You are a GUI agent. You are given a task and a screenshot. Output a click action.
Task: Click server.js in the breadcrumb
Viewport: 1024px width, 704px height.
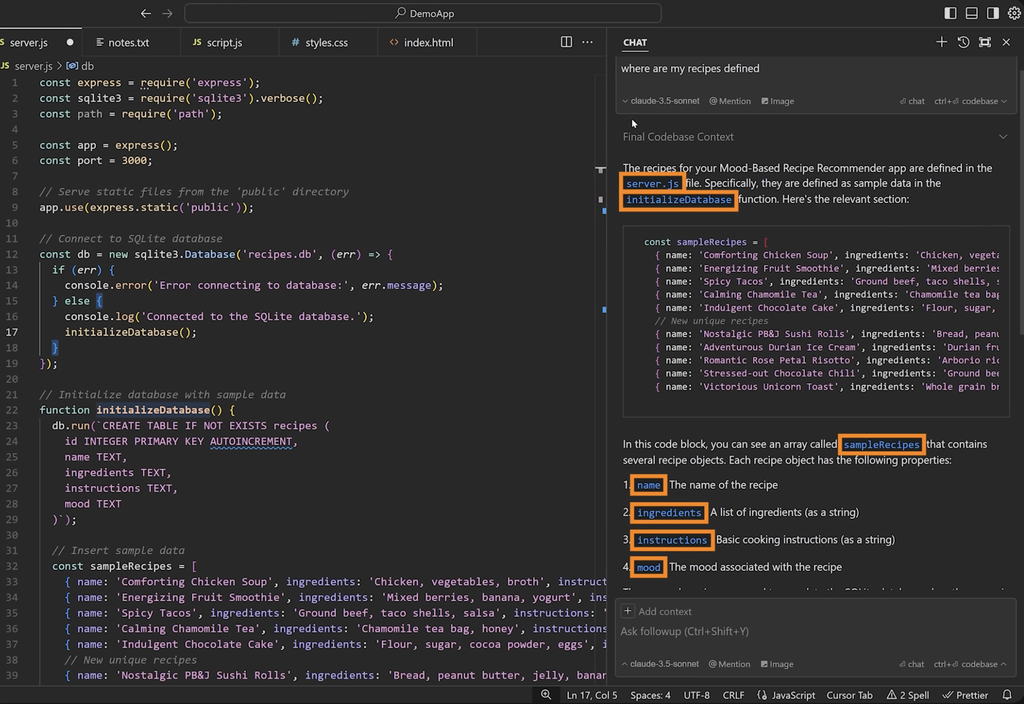(x=33, y=66)
